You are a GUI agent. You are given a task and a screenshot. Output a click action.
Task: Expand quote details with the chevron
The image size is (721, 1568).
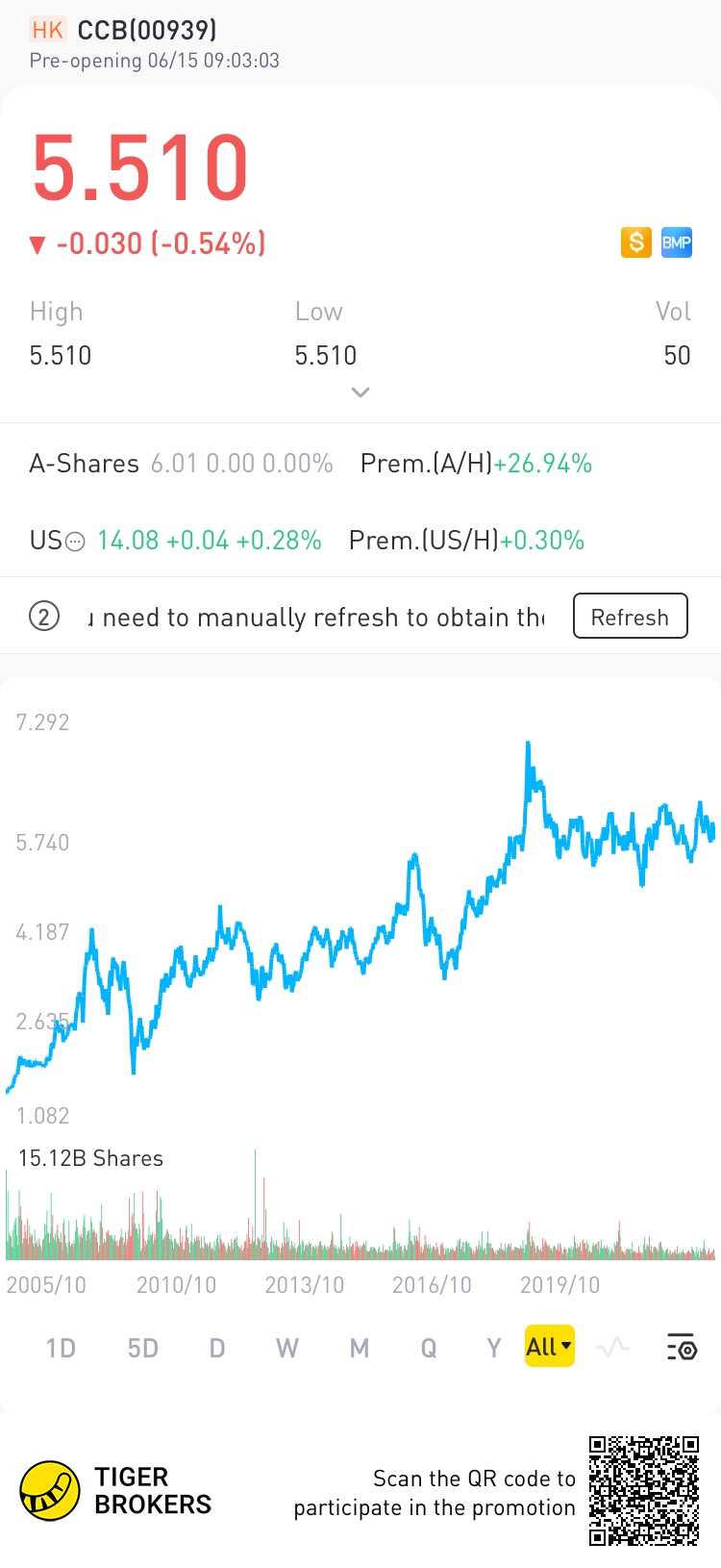[x=360, y=392]
